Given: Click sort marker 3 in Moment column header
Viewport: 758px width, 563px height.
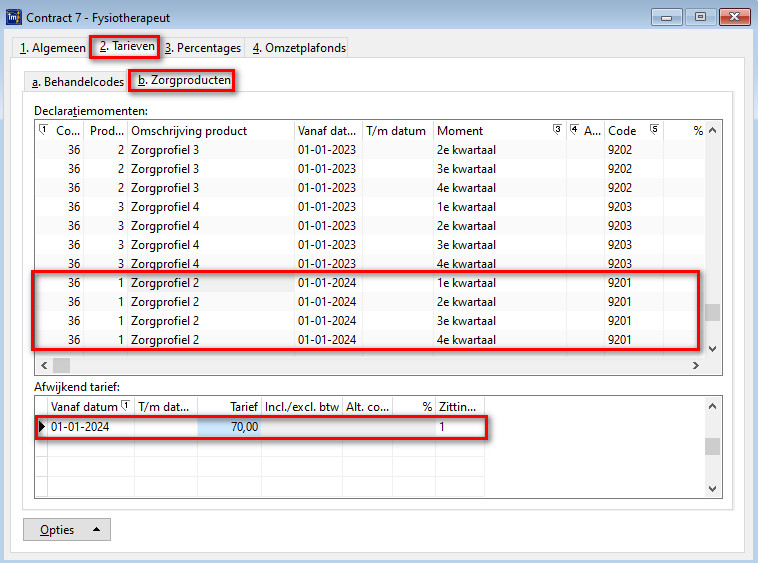Looking at the screenshot, I should 557,130.
